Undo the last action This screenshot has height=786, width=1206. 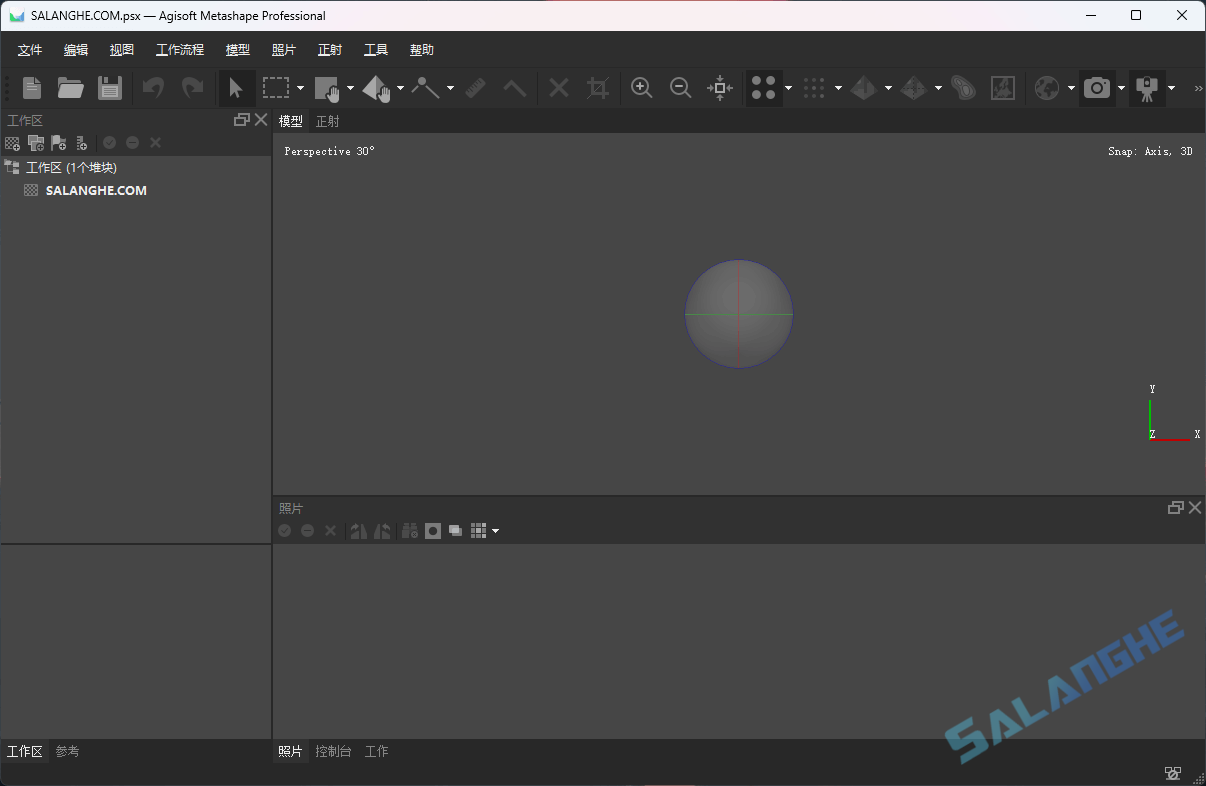pyautogui.click(x=152, y=88)
